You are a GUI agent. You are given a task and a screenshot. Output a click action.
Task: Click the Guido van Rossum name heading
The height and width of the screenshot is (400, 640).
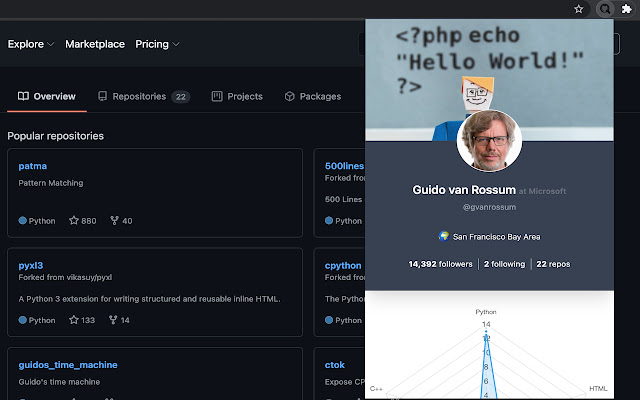[x=464, y=190]
